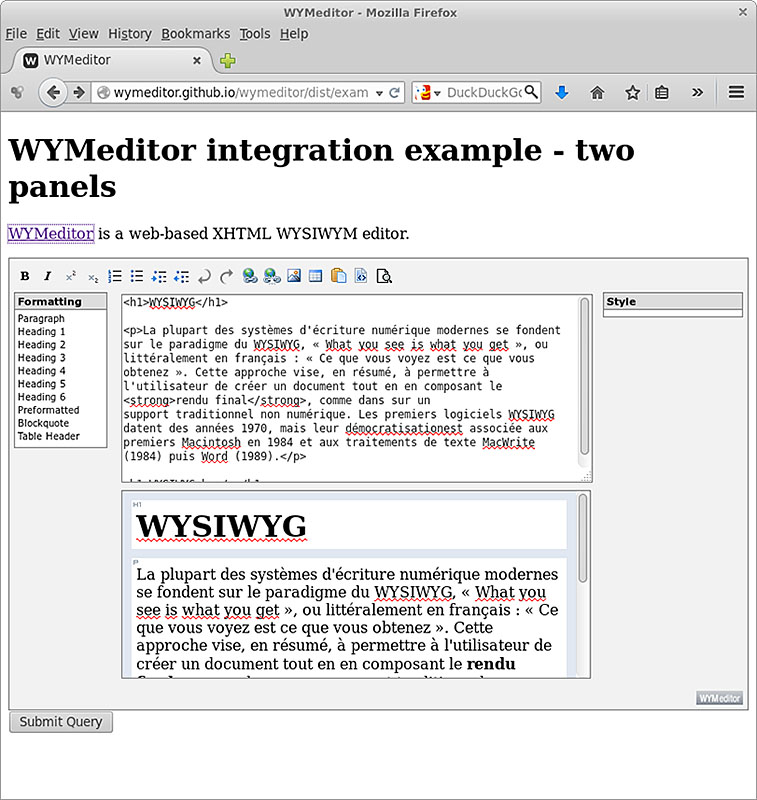Apply Heading 3 formatting
The height and width of the screenshot is (800, 757).
pos(42,358)
